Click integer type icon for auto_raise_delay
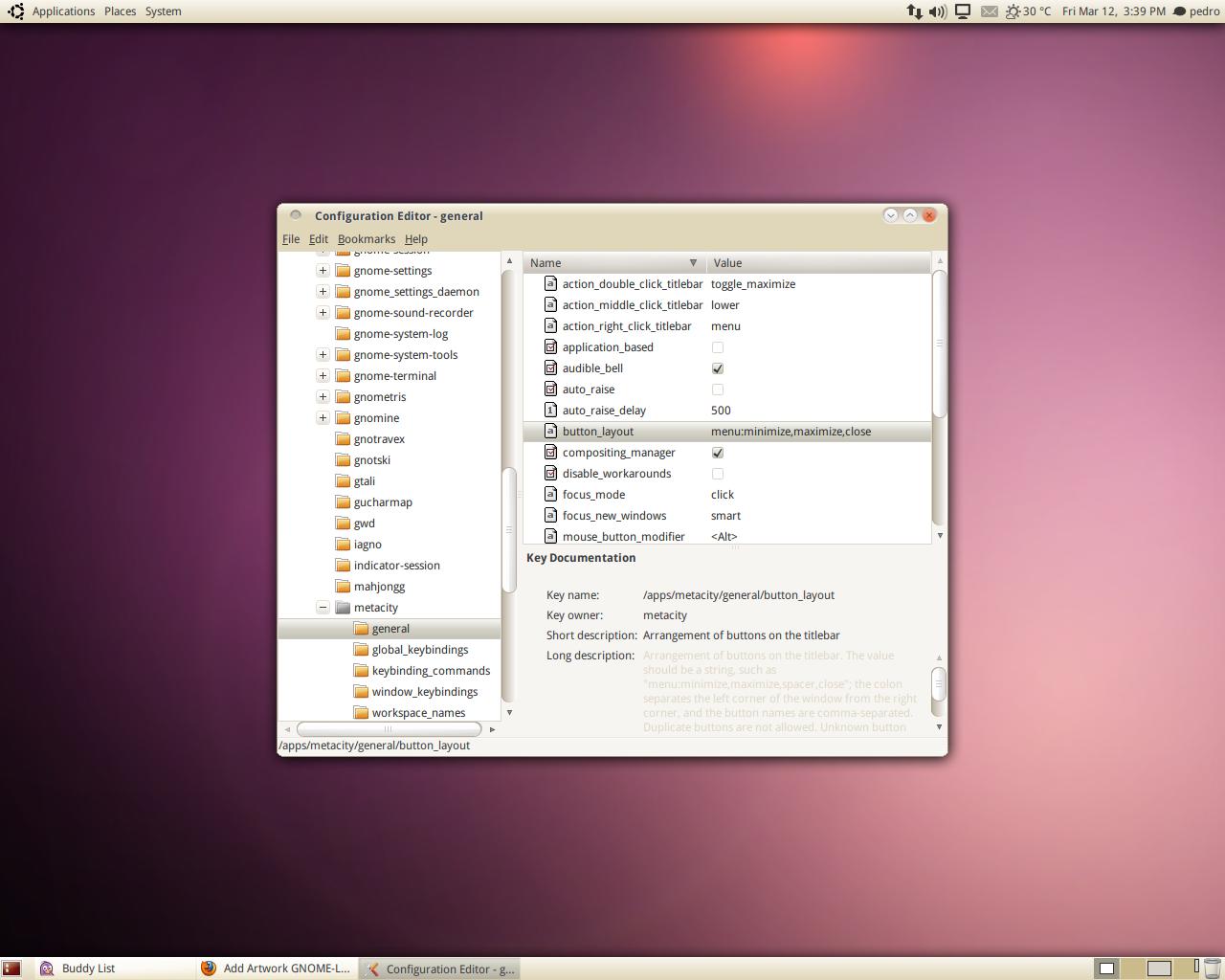The width and height of the screenshot is (1225, 980). pyautogui.click(x=550, y=410)
